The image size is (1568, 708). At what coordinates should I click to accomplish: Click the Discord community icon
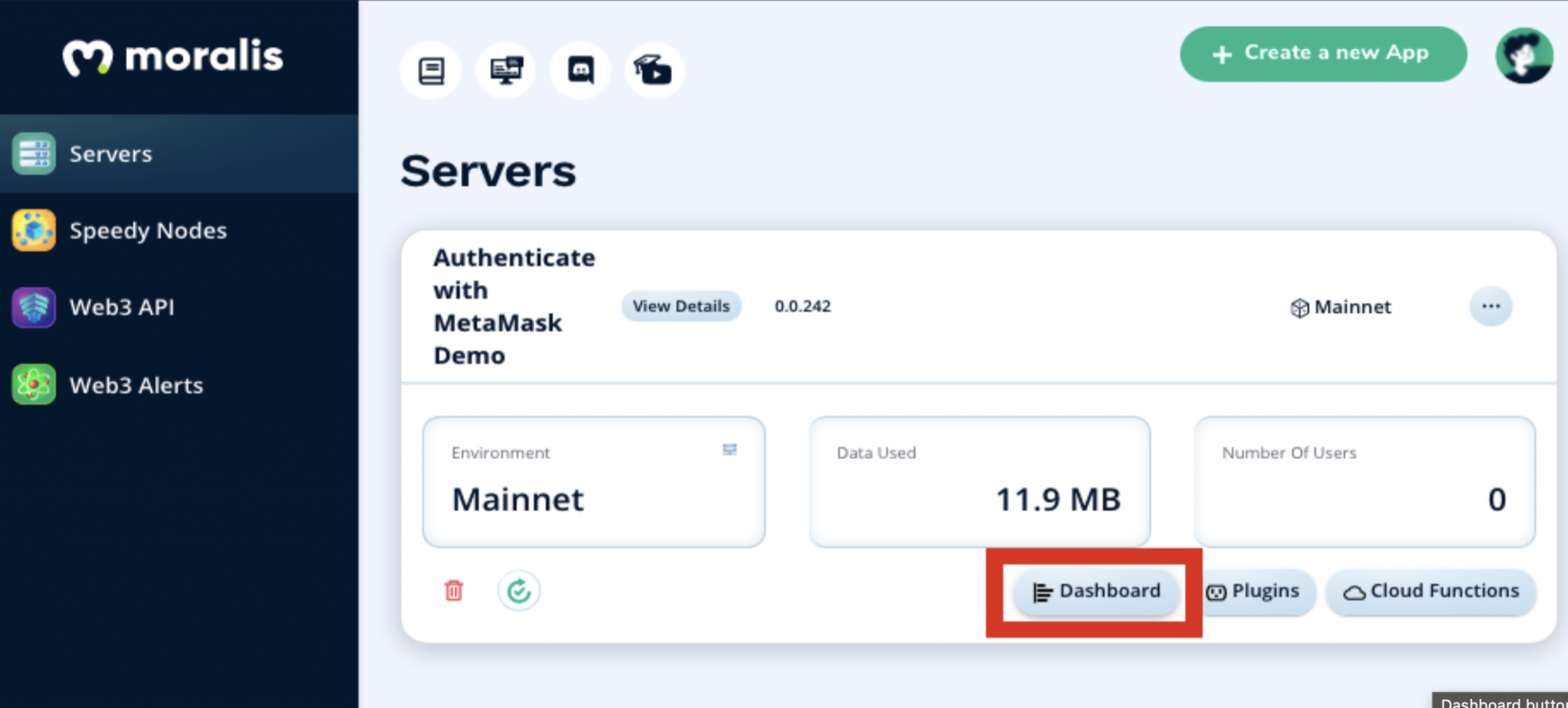coord(580,70)
